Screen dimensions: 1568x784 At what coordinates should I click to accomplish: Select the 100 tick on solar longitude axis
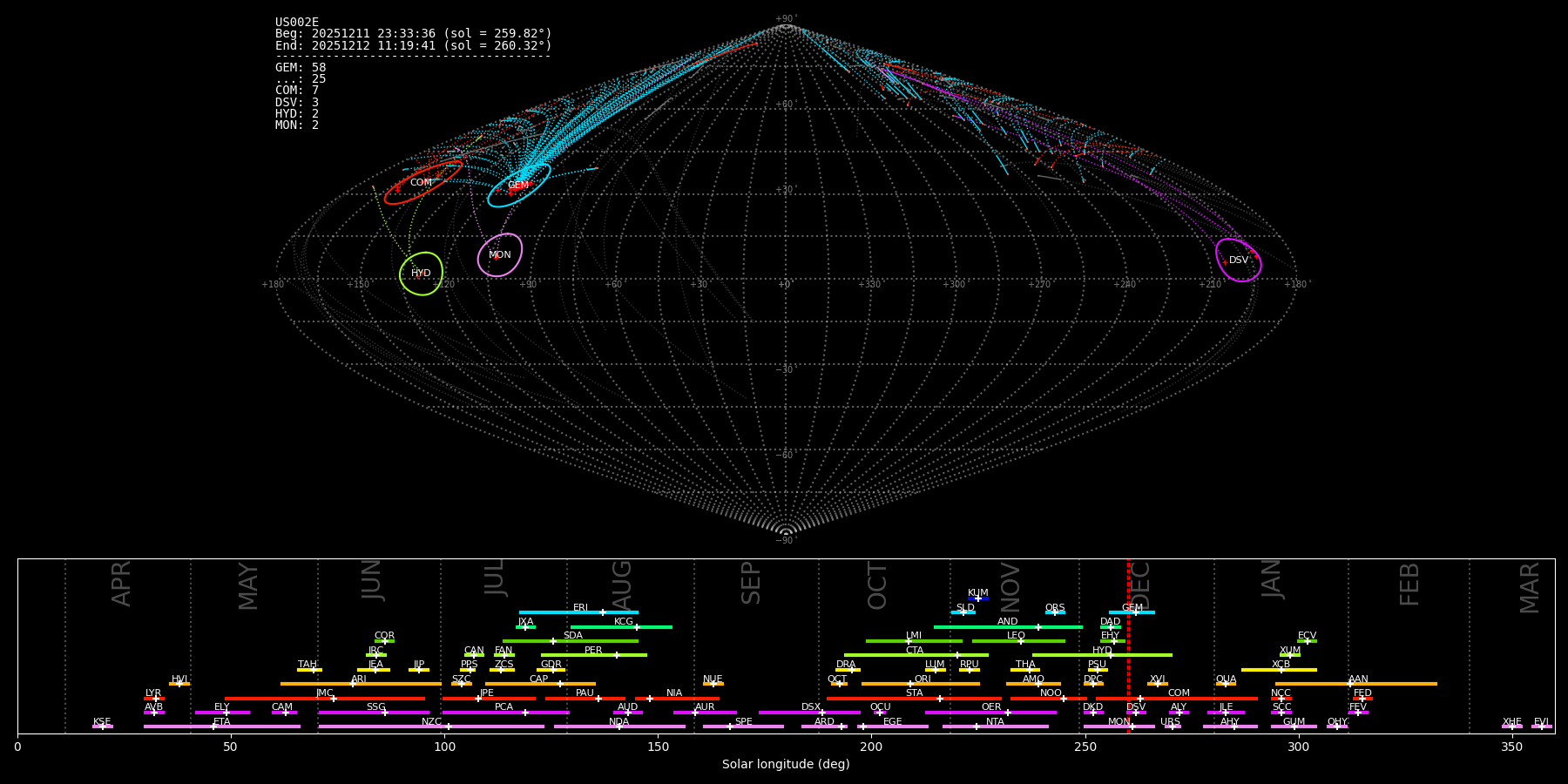tap(444, 747)
